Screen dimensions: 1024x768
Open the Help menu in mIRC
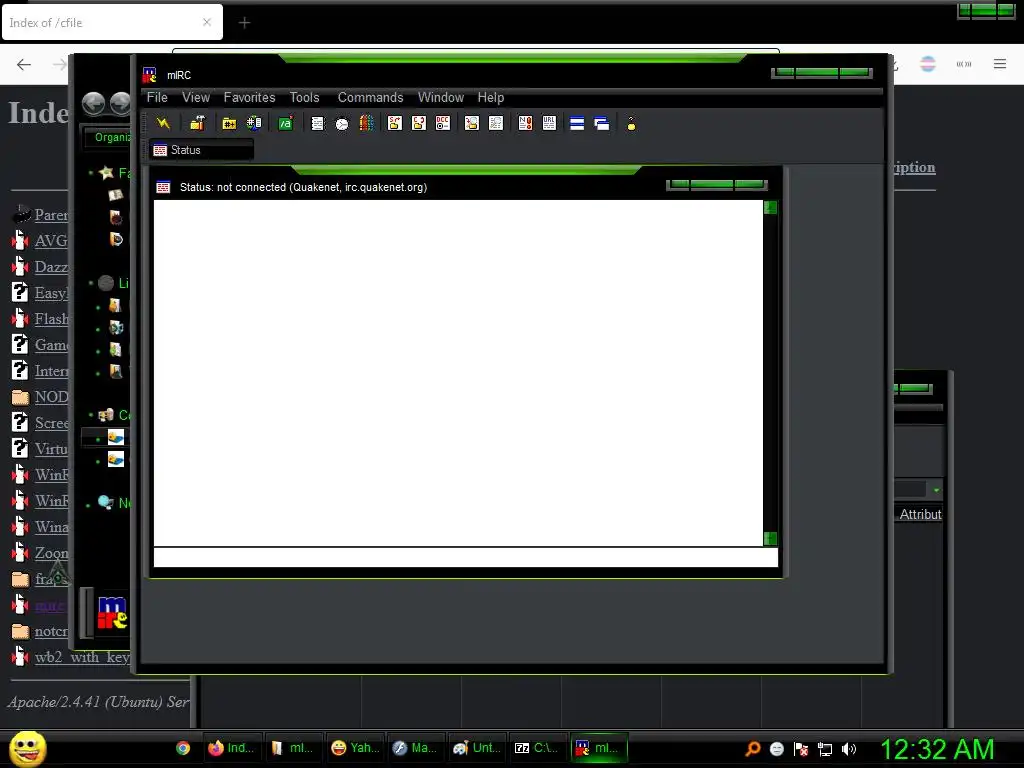490,97
